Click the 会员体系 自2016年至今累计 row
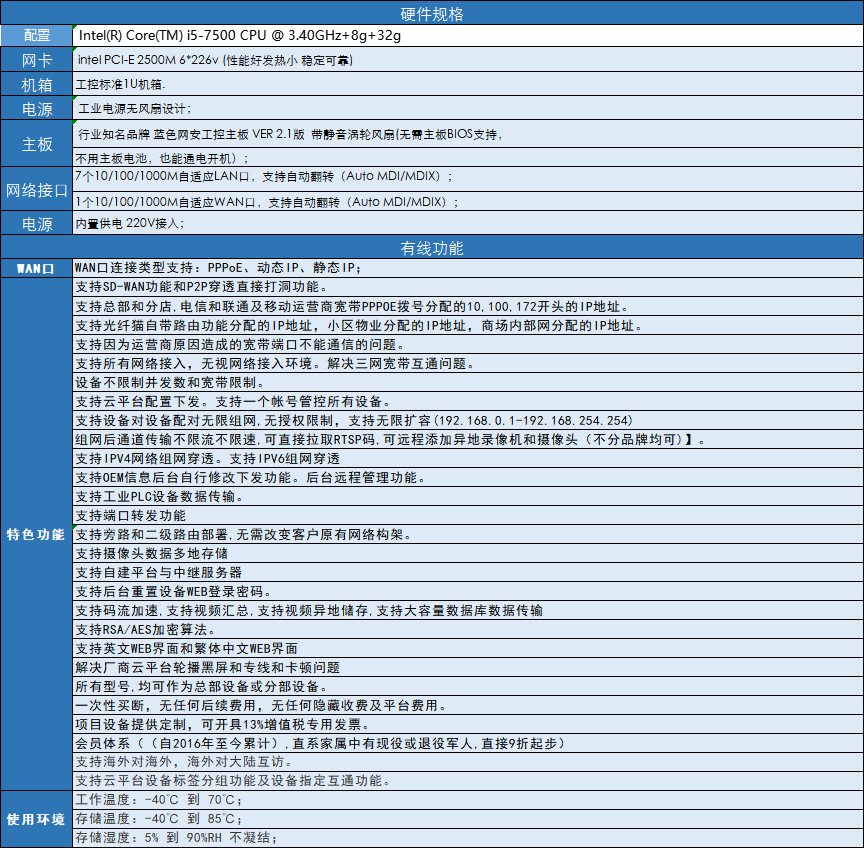 (468, 744)
